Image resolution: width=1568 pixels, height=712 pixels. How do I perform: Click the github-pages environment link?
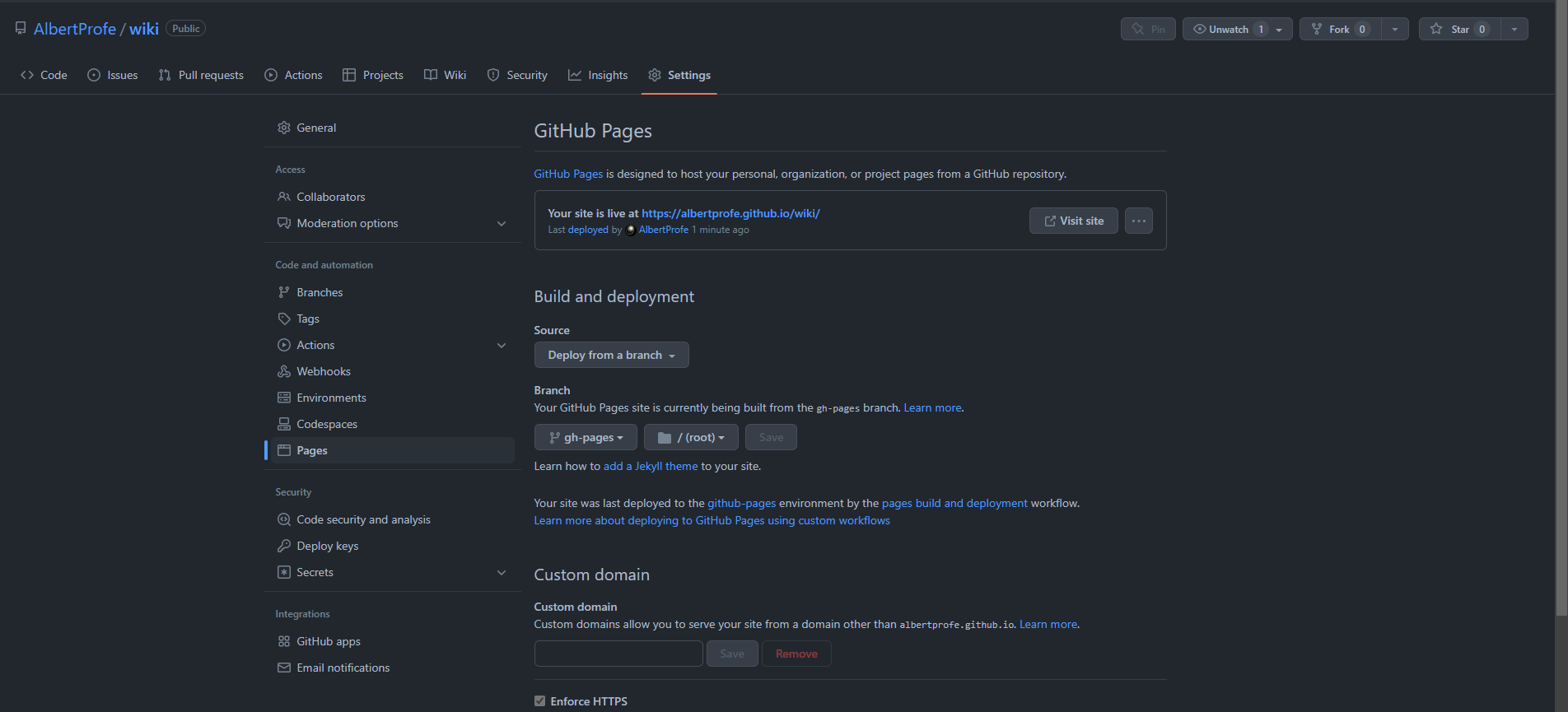[x=742, y=503]
